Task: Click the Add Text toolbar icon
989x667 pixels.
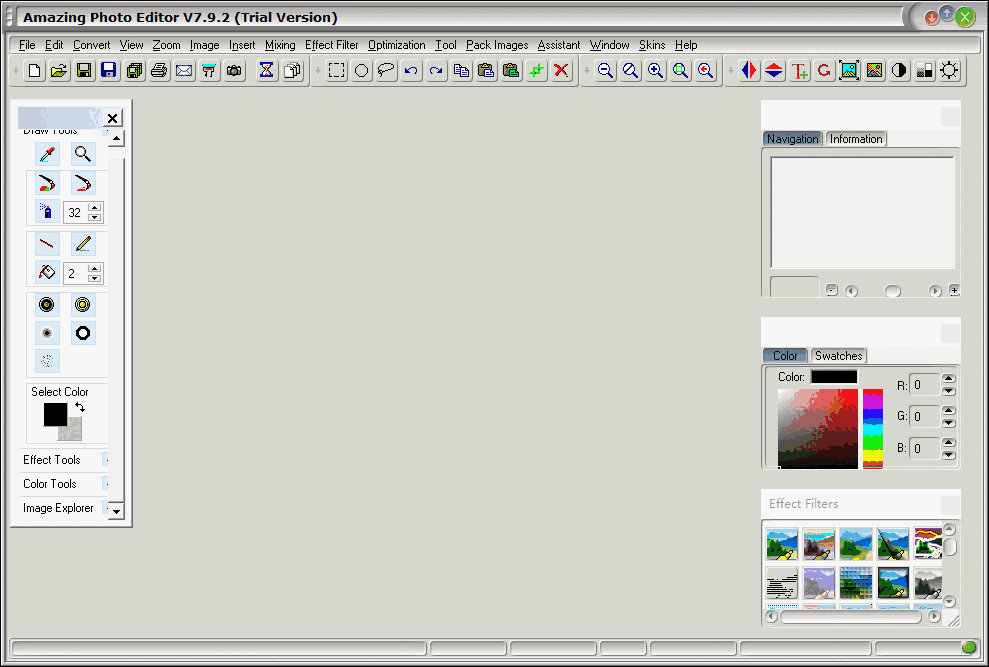Action: [x=800, y=70]
